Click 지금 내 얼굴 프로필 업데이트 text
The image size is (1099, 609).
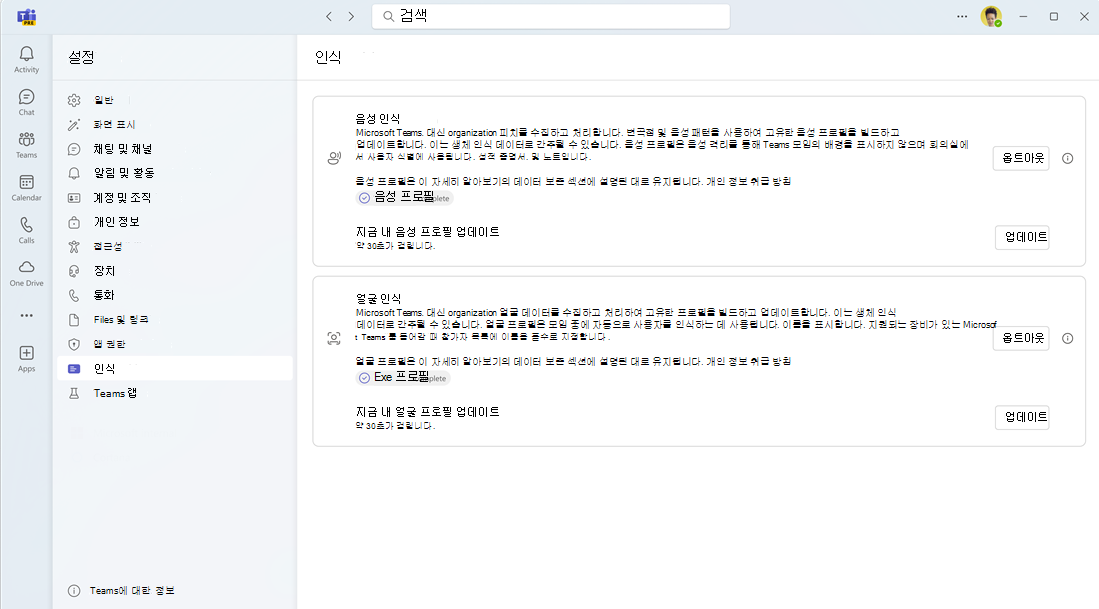pos(428,412)
